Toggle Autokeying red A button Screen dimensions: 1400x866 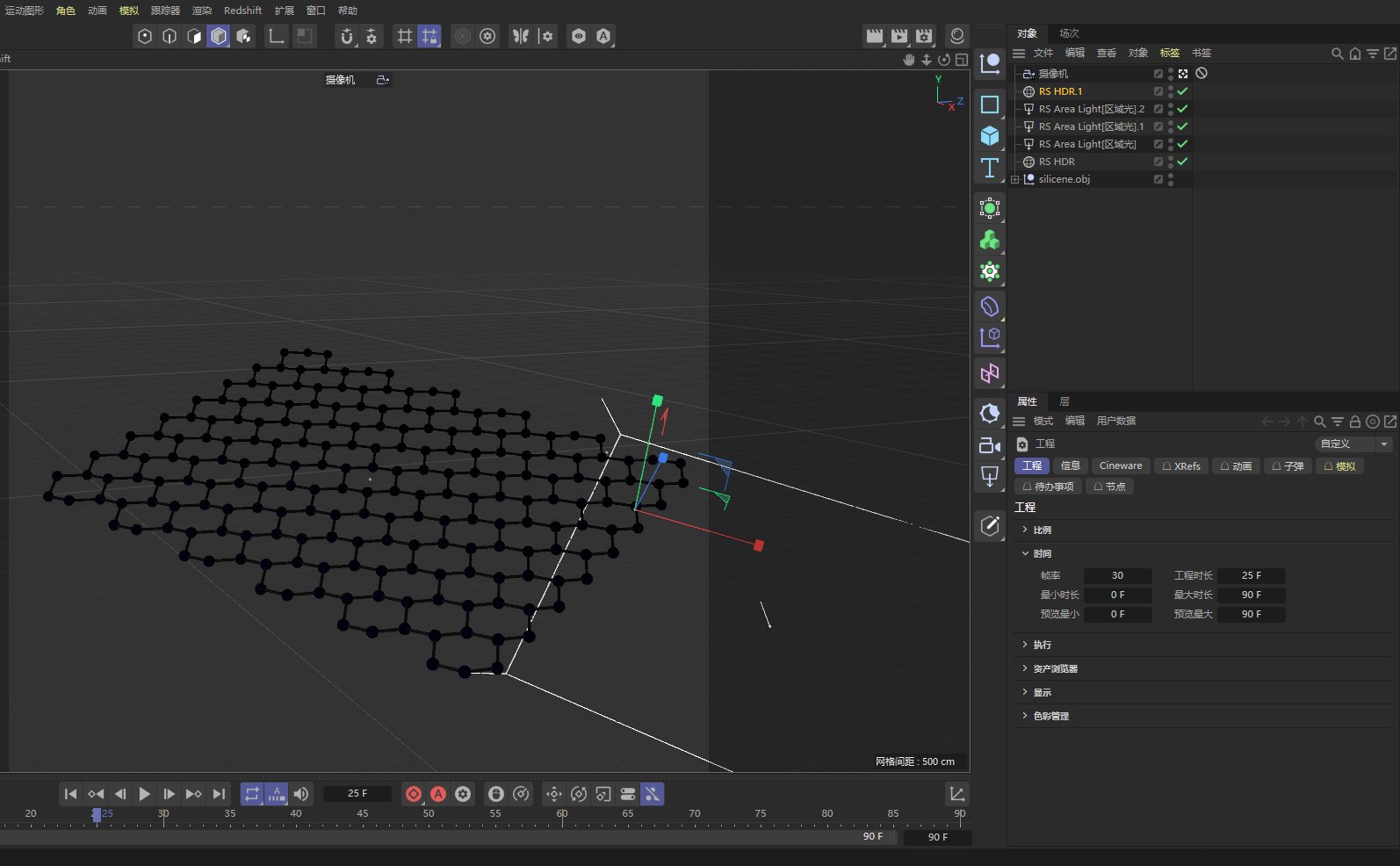pos(438,794)
